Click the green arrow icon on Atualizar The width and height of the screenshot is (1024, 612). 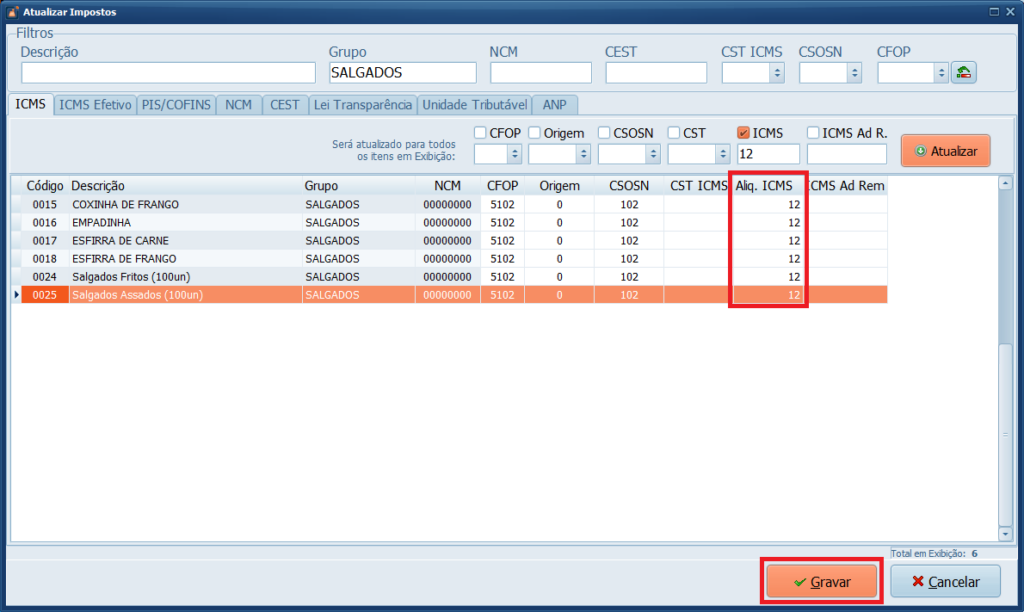(x=920, y=151)
